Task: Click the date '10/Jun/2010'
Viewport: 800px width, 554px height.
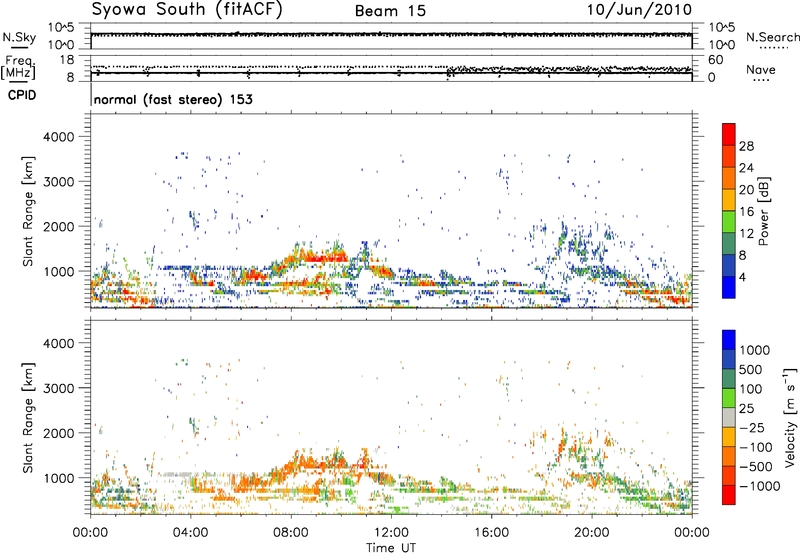Action: click(x=639, y=10)
